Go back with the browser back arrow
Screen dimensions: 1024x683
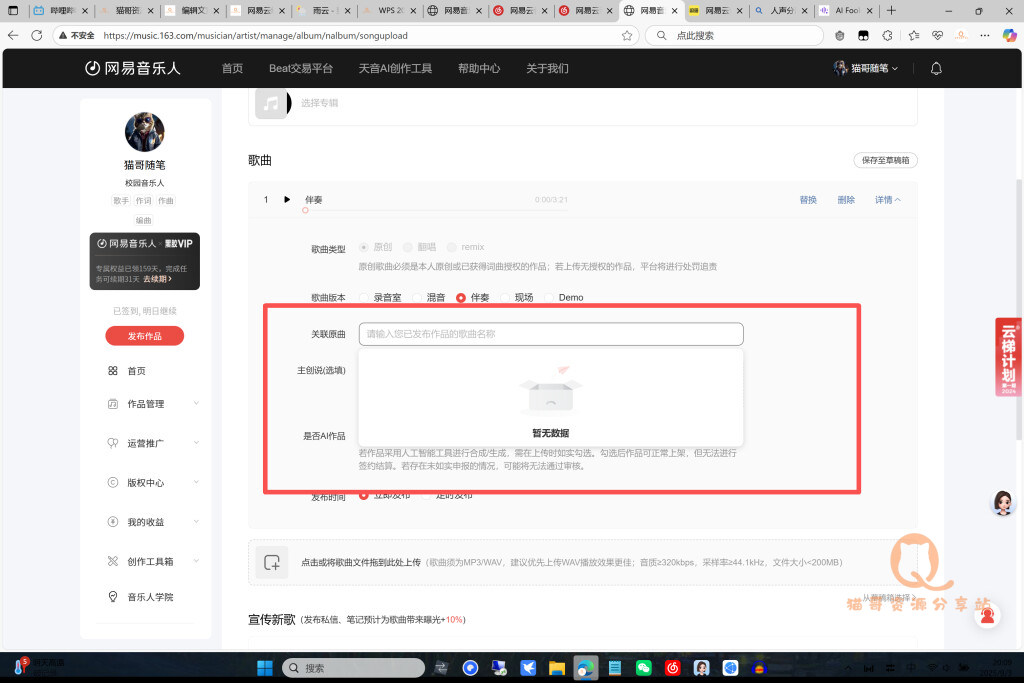click(13, 35)
